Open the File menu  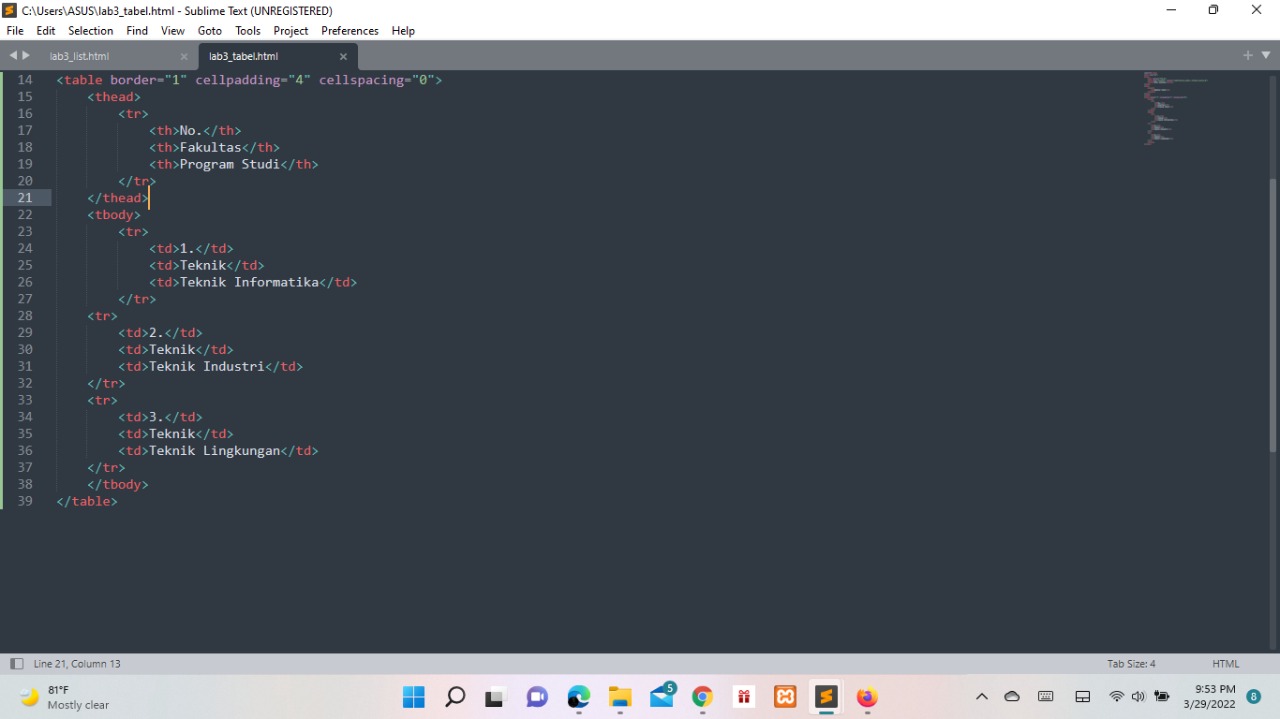point(15,31)
